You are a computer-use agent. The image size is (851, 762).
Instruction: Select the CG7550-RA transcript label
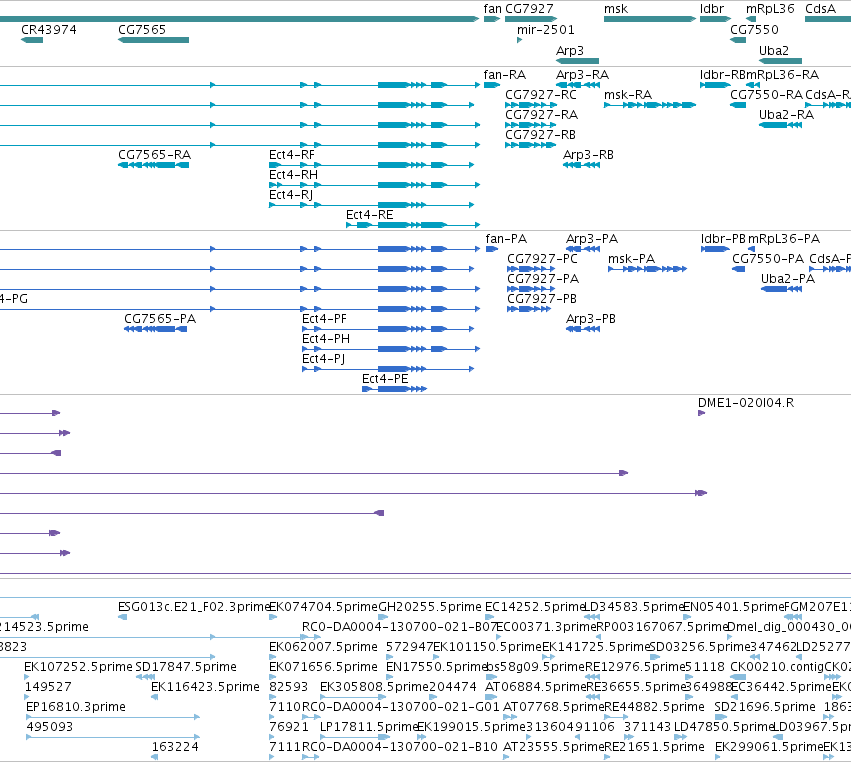tap(766, 95)
